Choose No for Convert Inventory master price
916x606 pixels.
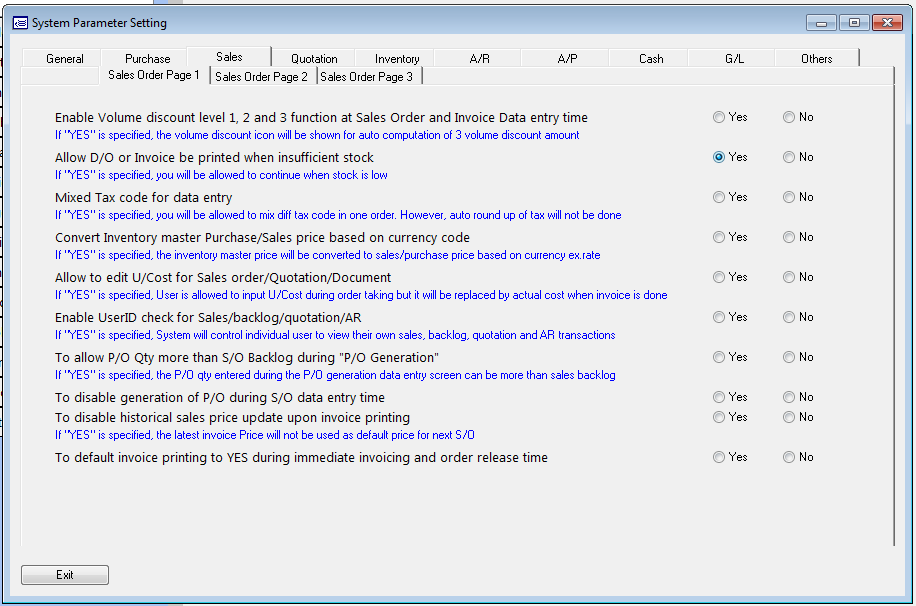click(789, 237)
